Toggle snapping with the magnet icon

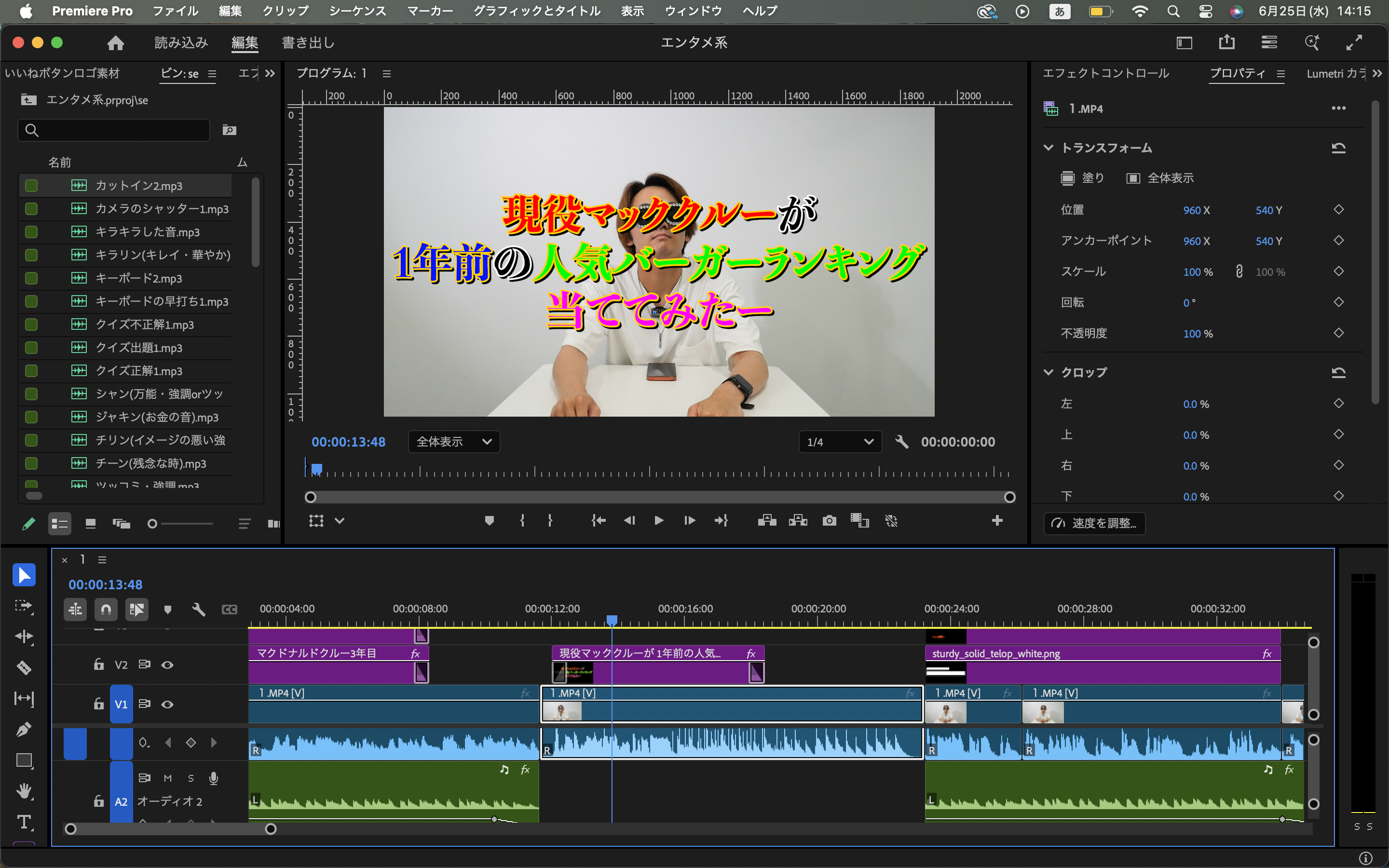coord(106,609)
